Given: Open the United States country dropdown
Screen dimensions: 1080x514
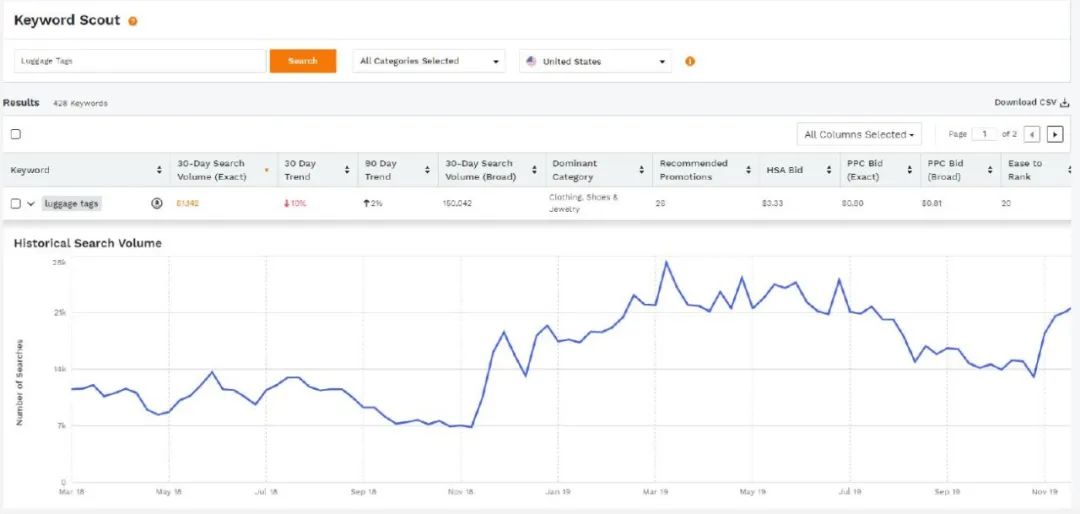Looking at the screenshot, I should pyautogui.click(x=595, y=61).
